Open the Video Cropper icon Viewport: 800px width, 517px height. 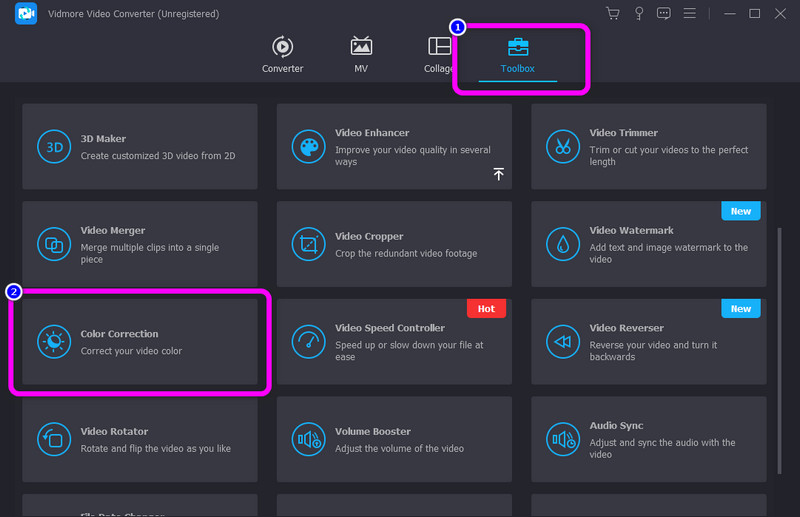pos(308,244)
